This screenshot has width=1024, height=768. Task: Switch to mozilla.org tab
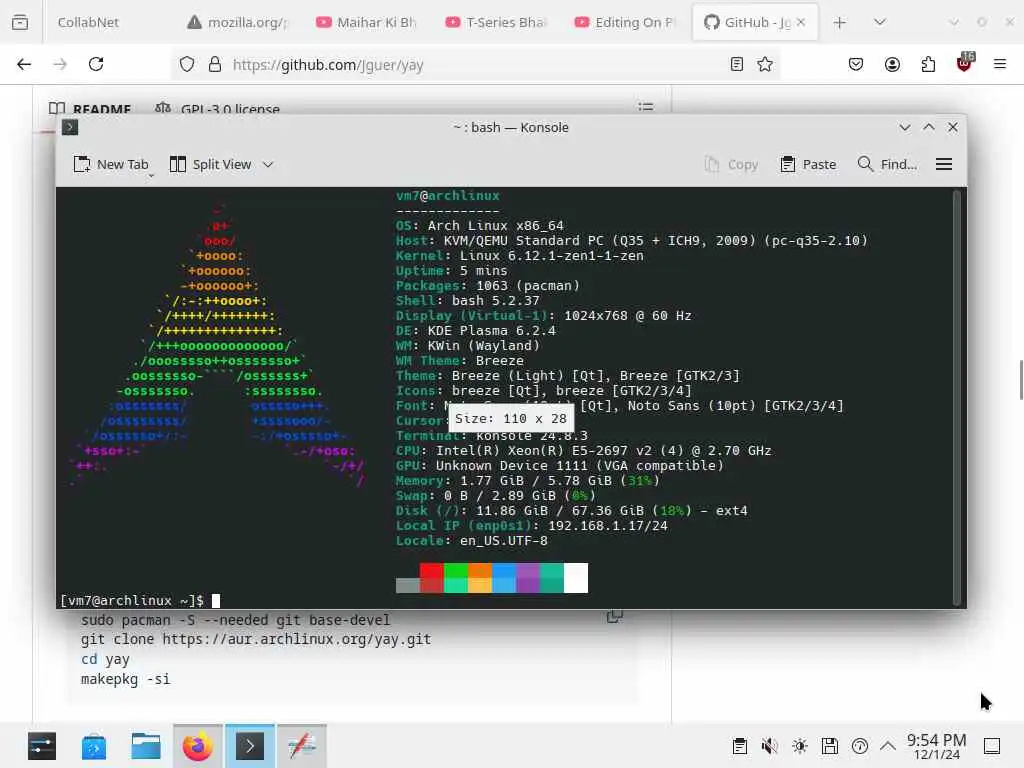(x=238, y=22)
